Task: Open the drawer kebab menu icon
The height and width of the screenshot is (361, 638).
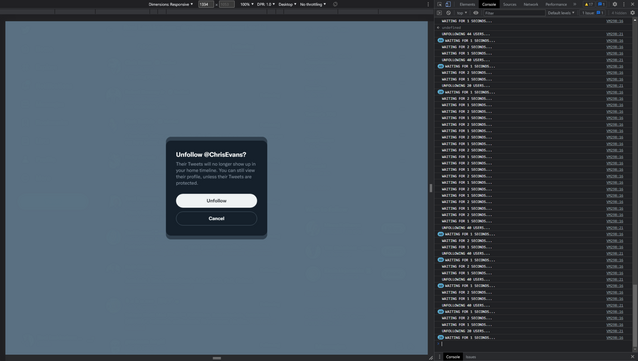Action: pyautogui.click(x=439, y=357)
